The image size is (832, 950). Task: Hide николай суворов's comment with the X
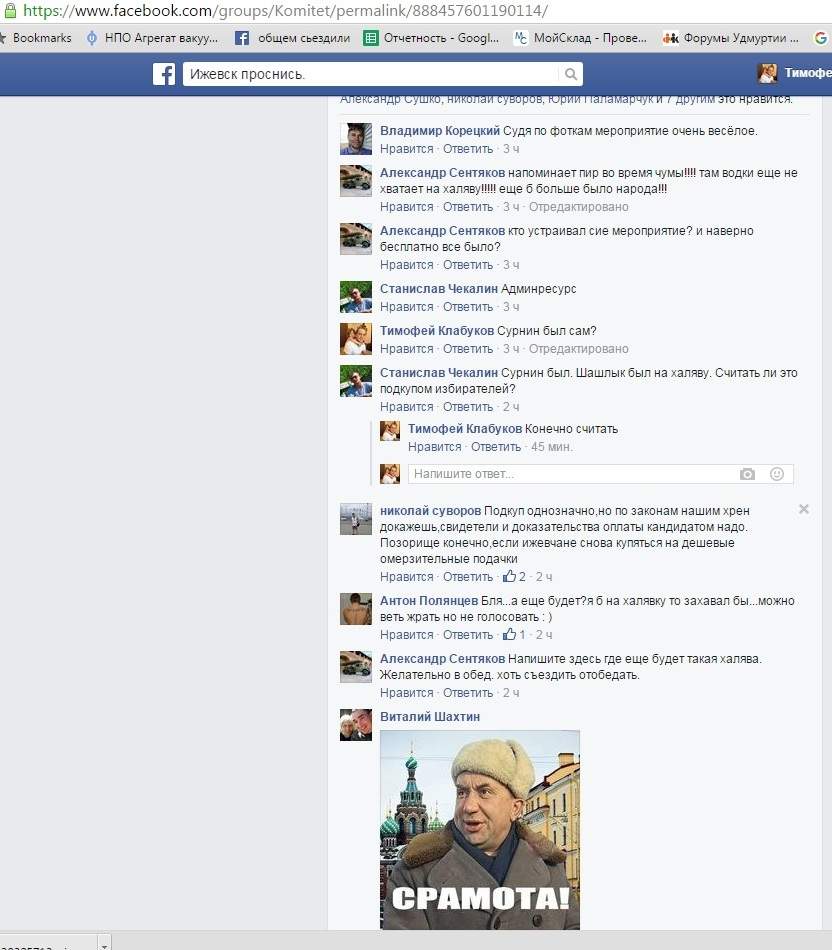tap(803, 509)
